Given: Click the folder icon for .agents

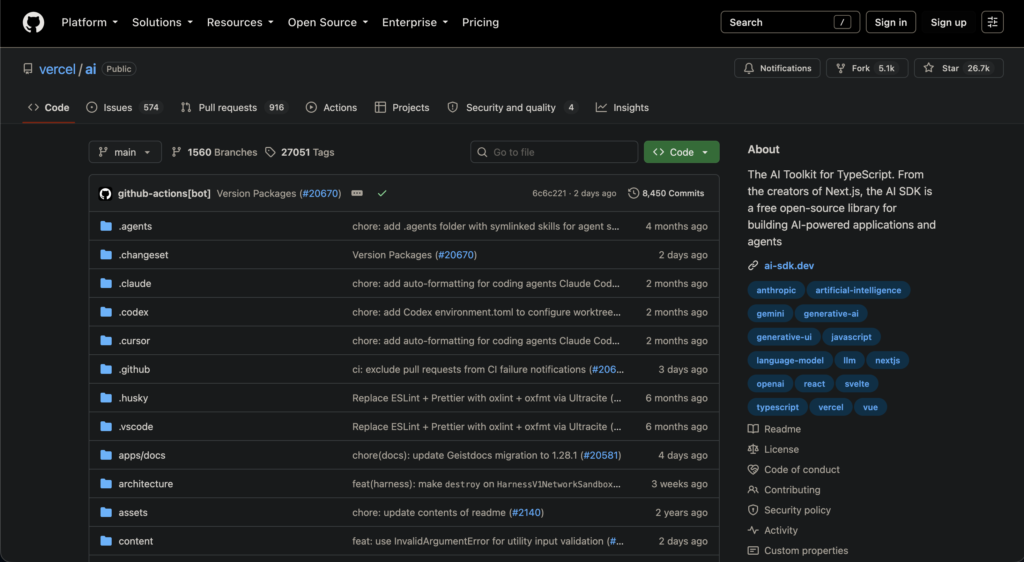Looking at the screenshot, I should point(106,226).
